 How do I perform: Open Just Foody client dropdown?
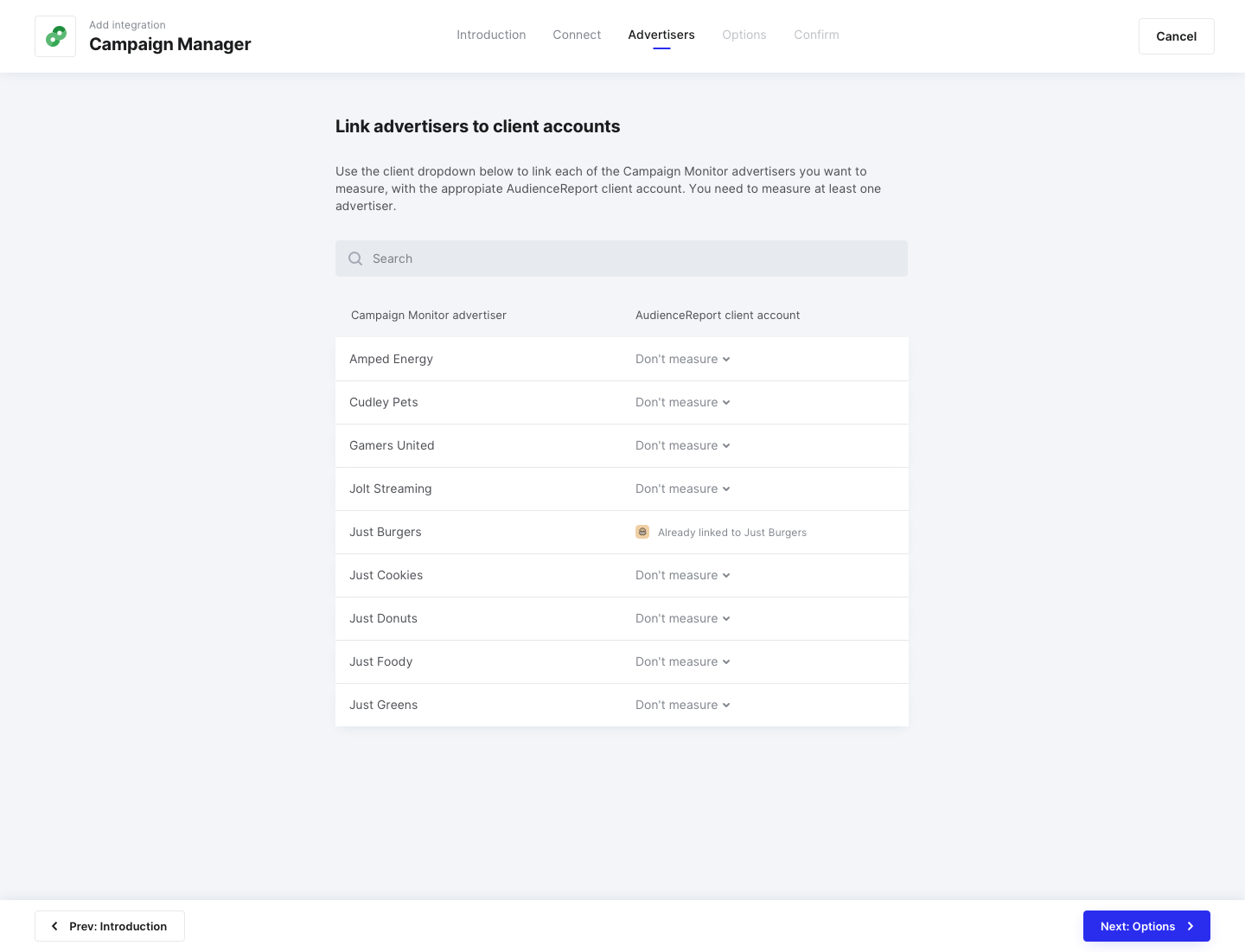pos(683,661)
